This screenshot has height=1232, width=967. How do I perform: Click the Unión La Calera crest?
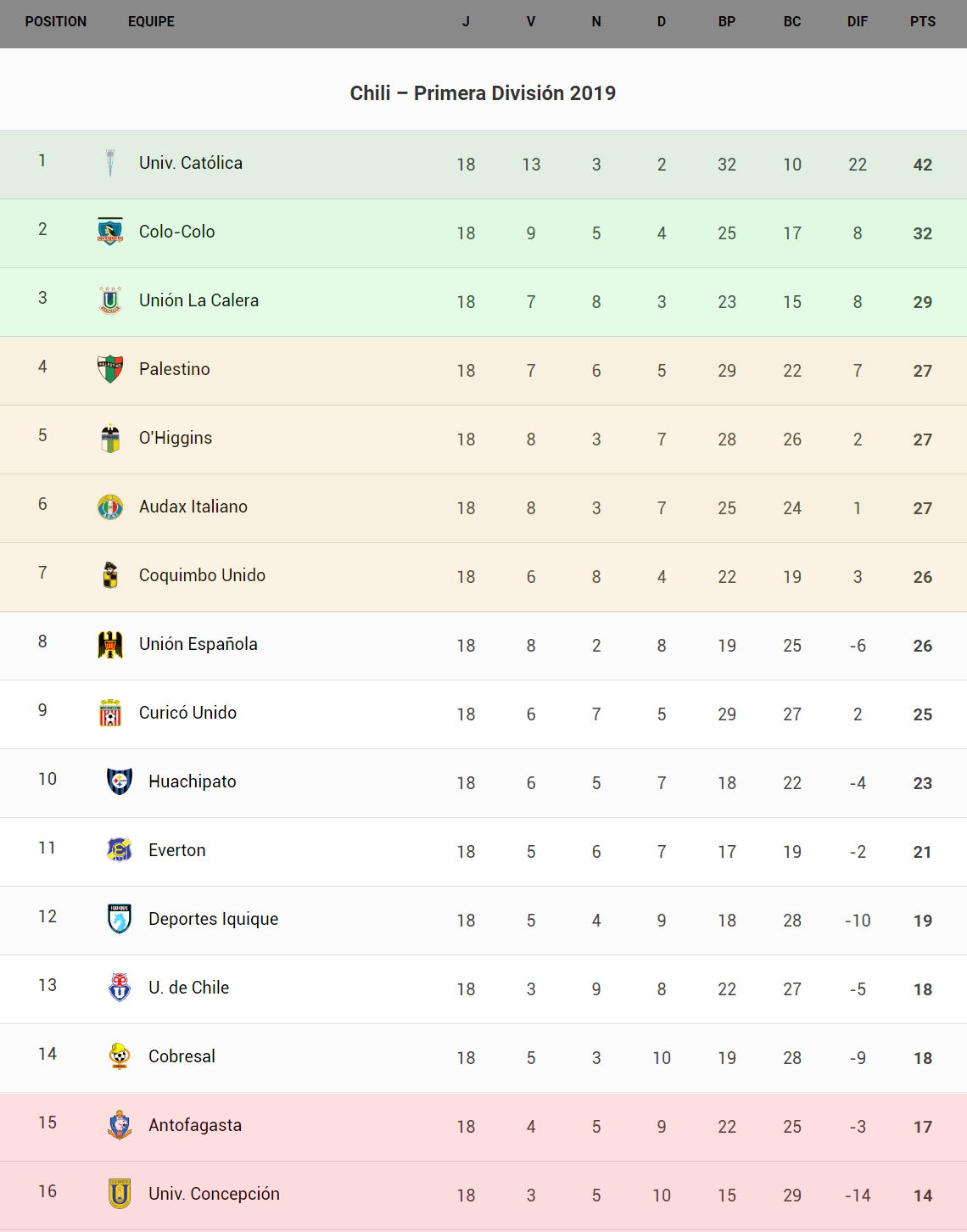(110, 300)
